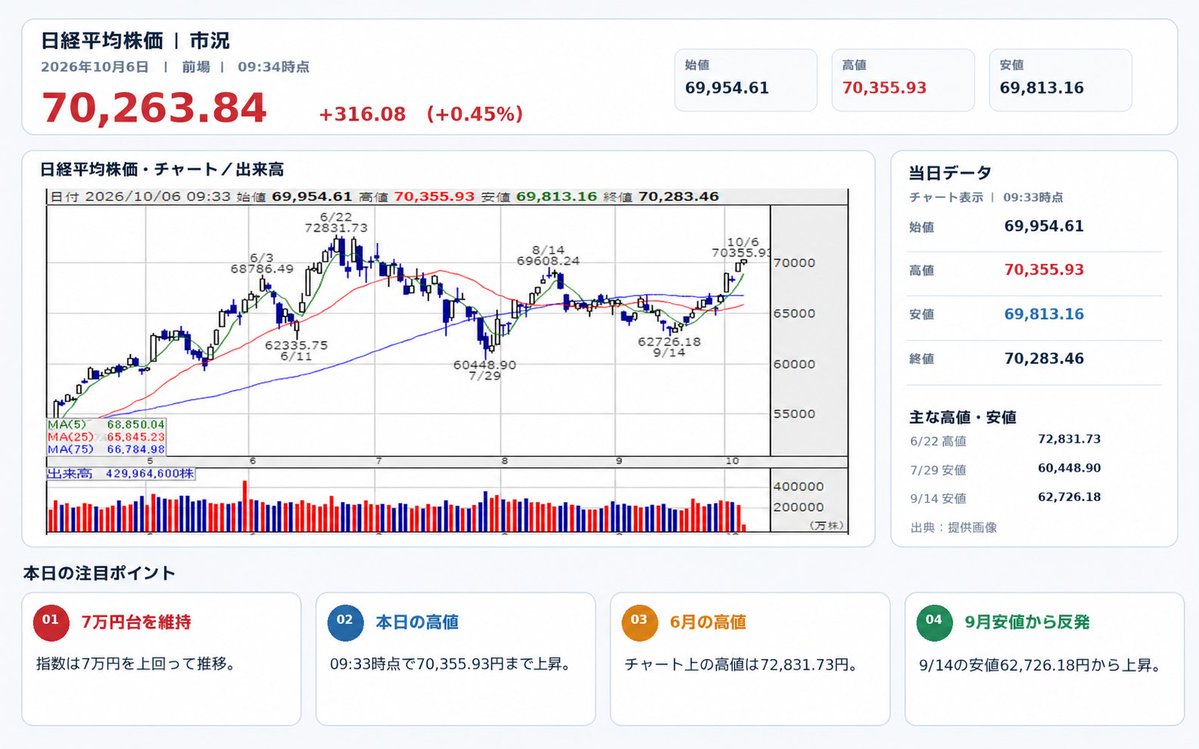
Task: Click the 9/14 安値 row
Action: pyautogui.click(x=1005, y=498)
